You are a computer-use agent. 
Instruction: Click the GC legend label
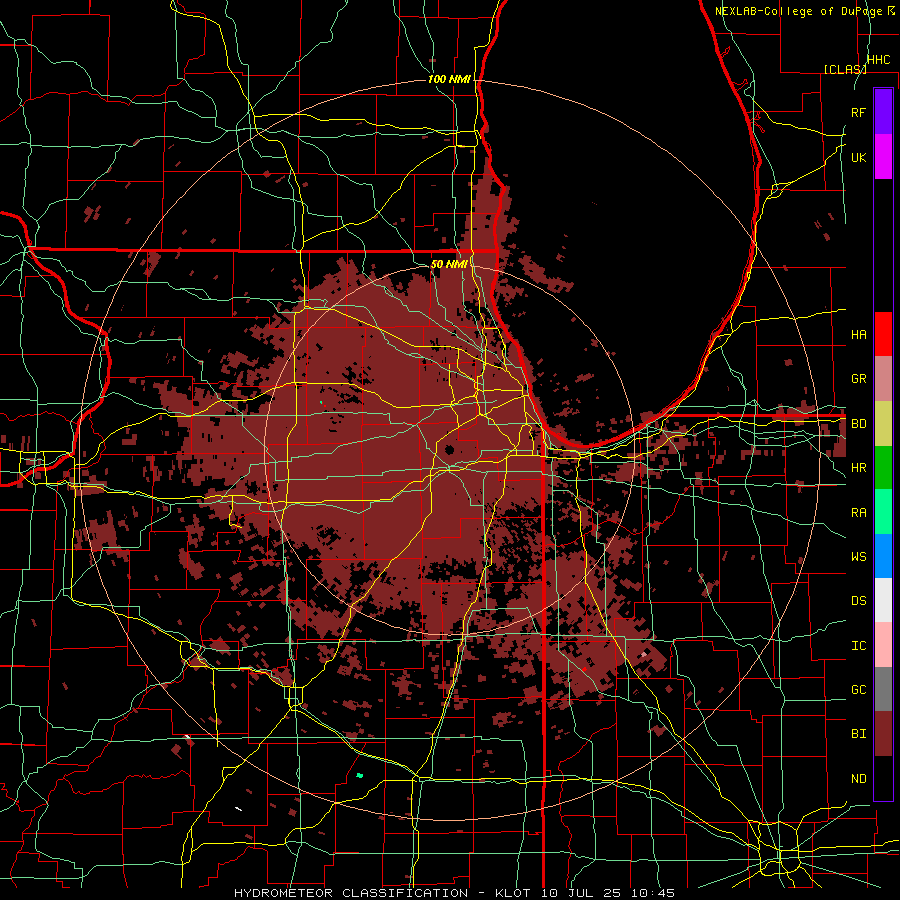[858, 690]
